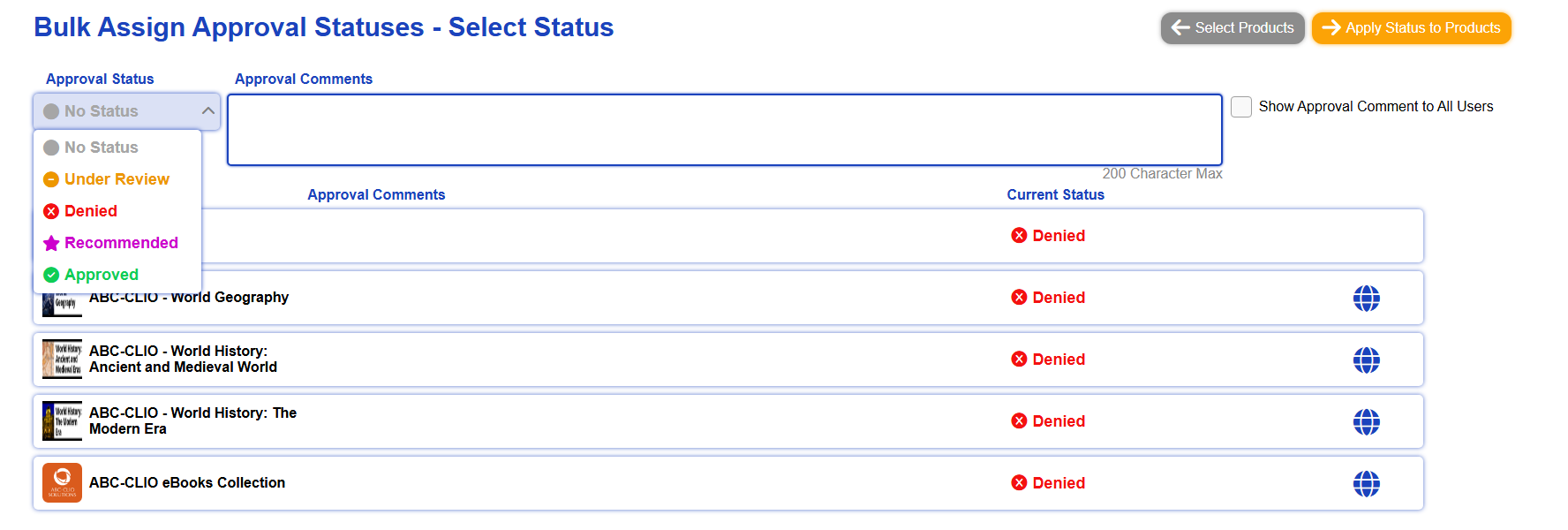
Task: Click globe icon for World History Modern Era
Action: point(1366,422)
